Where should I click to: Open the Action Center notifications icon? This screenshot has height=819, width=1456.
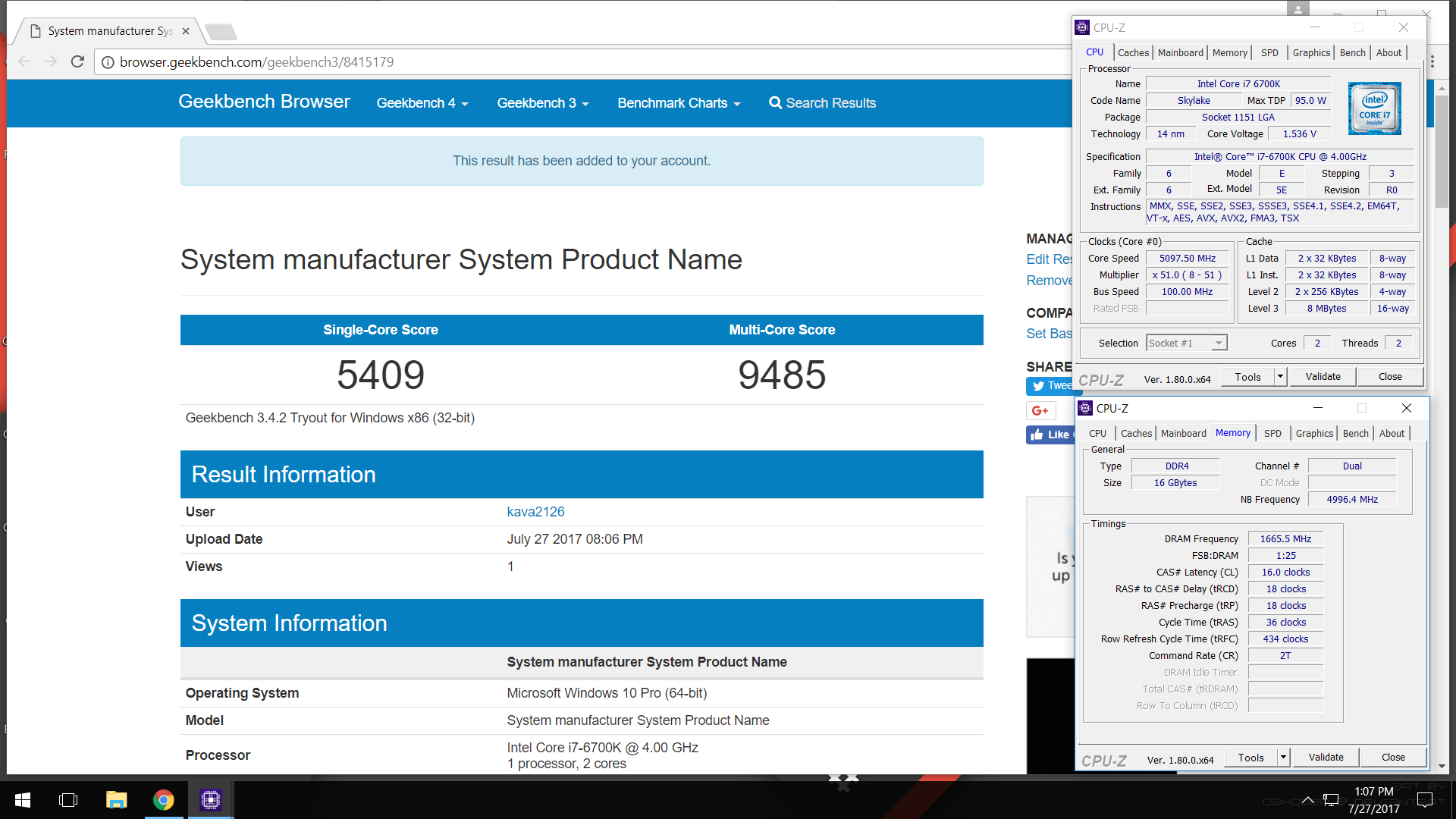coord(1425,800)
